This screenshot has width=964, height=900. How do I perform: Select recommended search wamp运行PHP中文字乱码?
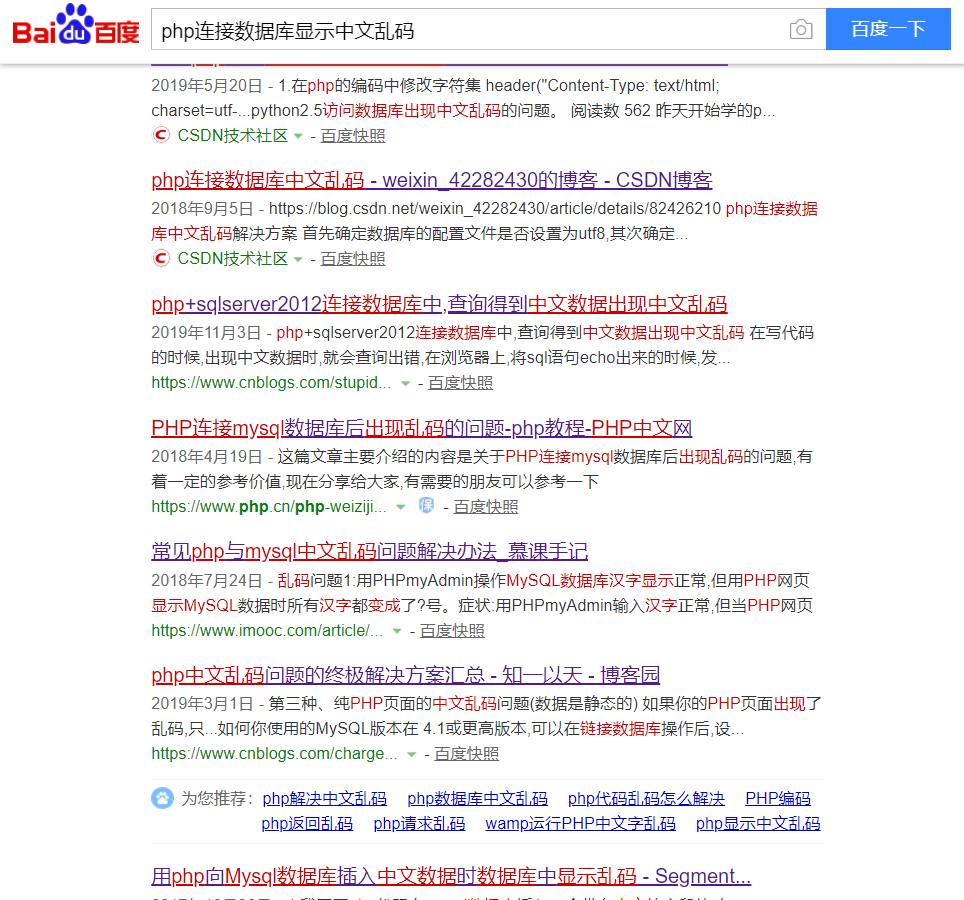coord(580,824)
